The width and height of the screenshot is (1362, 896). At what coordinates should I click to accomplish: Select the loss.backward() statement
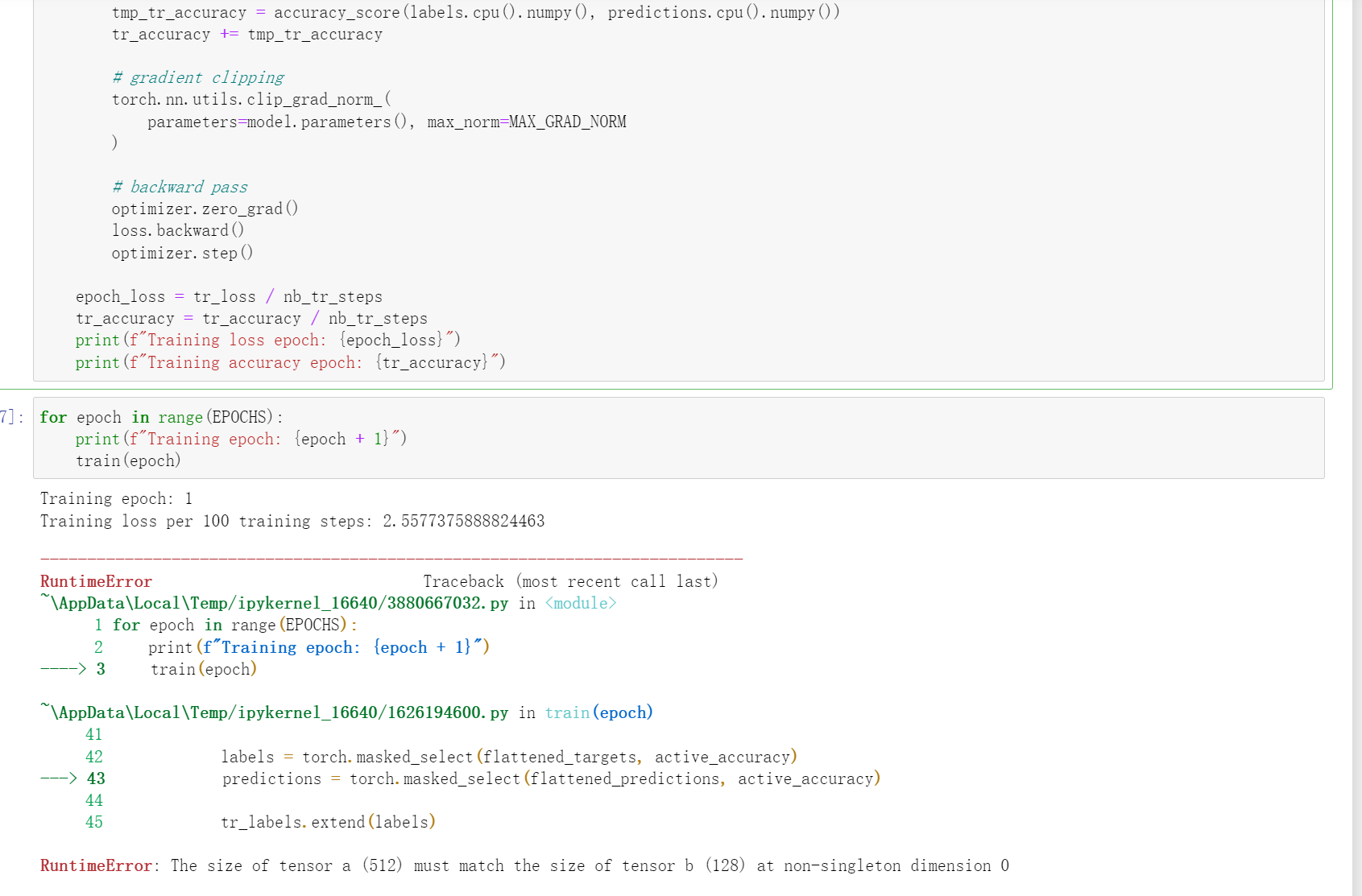tap(178, 229)
